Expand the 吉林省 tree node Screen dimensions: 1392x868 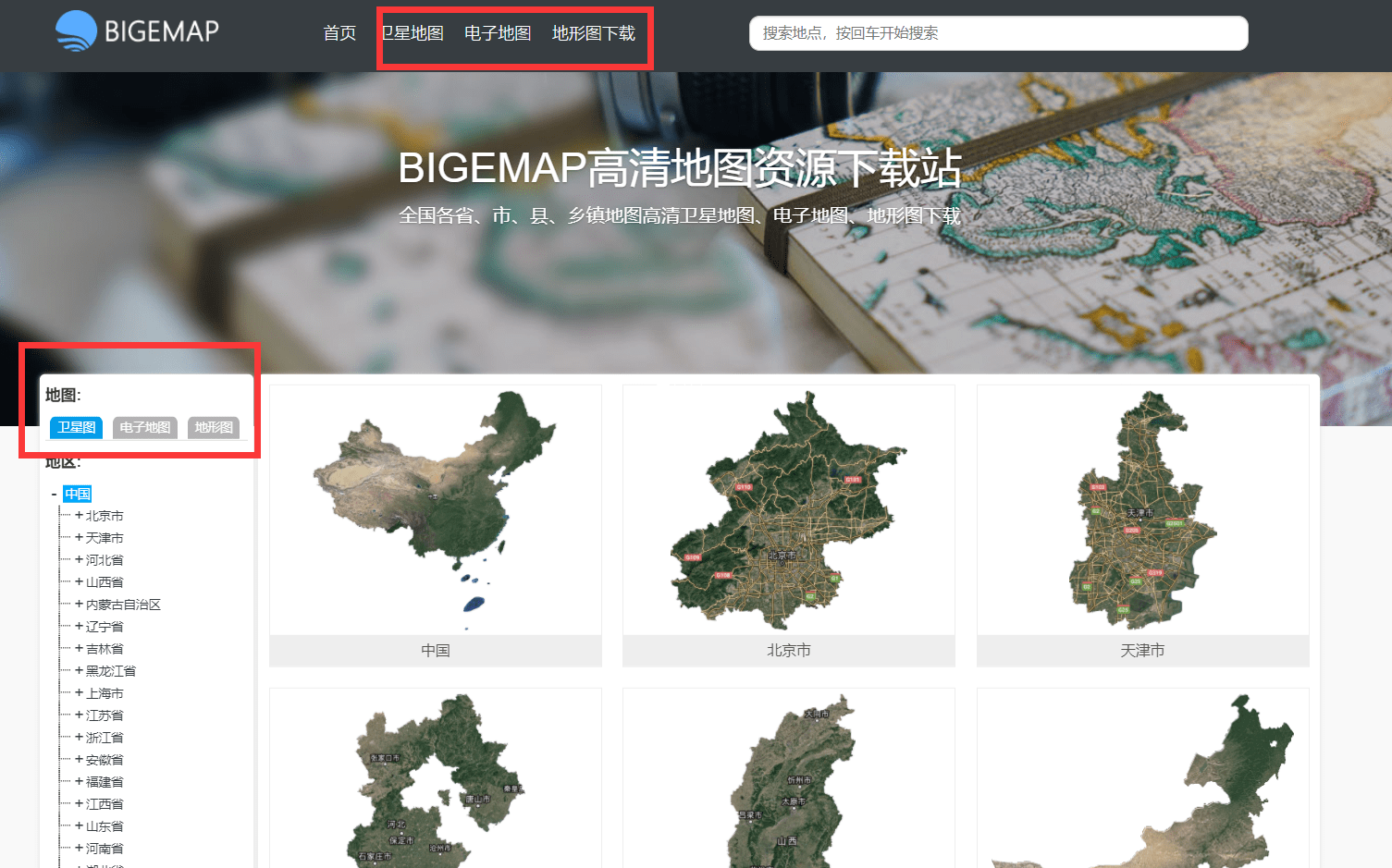(x=79, y=648)
